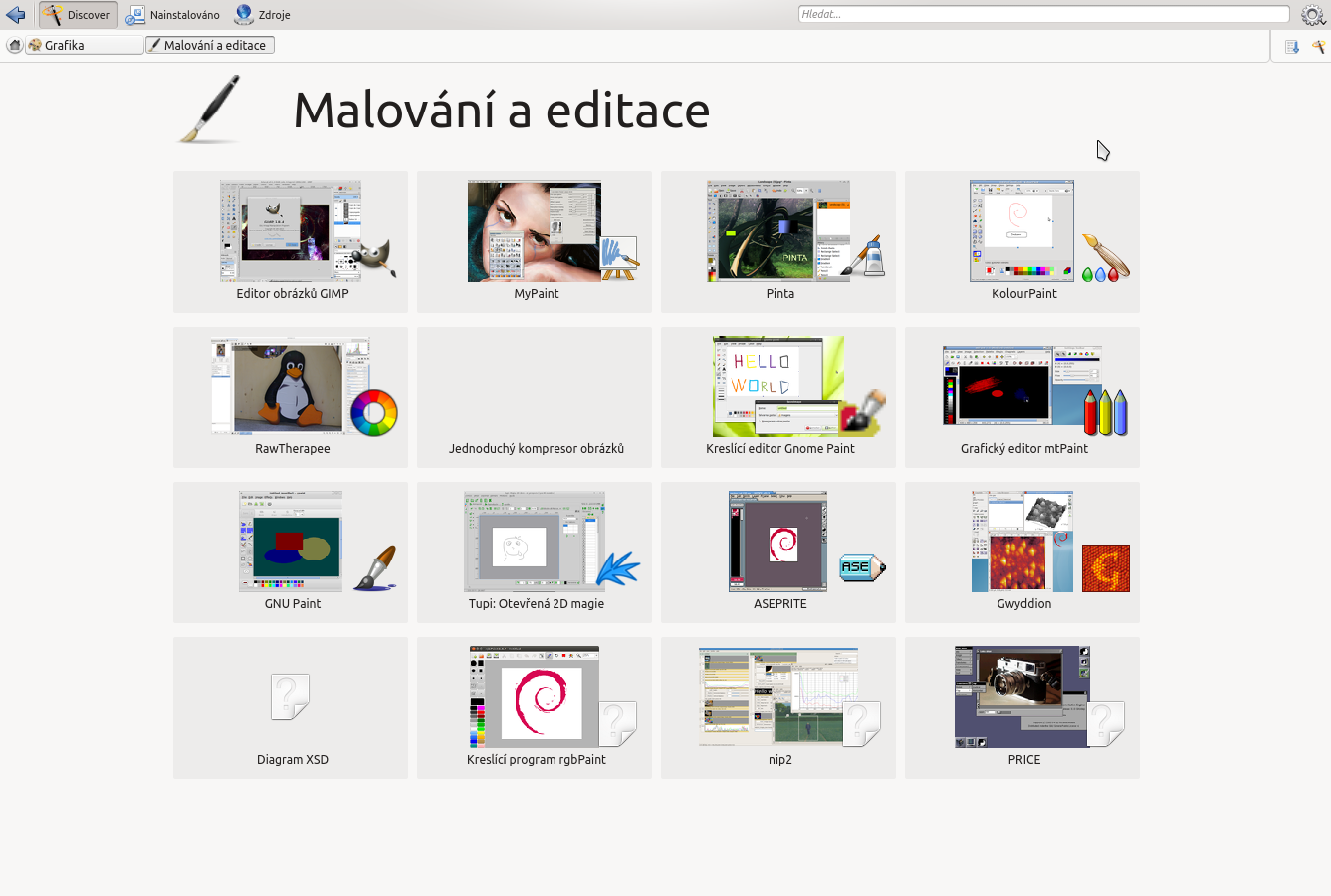
Task: Click the Tupi blue feather icon
Action: click(618, 567)
